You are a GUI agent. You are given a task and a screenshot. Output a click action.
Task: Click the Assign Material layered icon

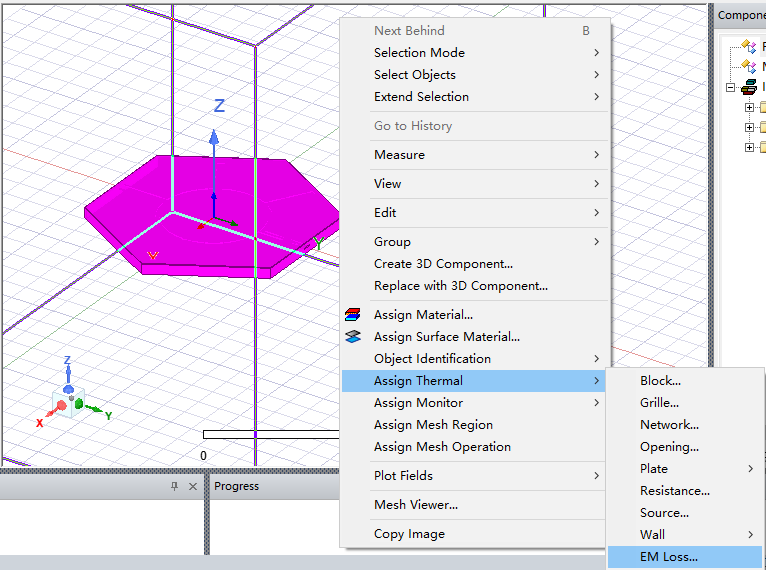352,315
